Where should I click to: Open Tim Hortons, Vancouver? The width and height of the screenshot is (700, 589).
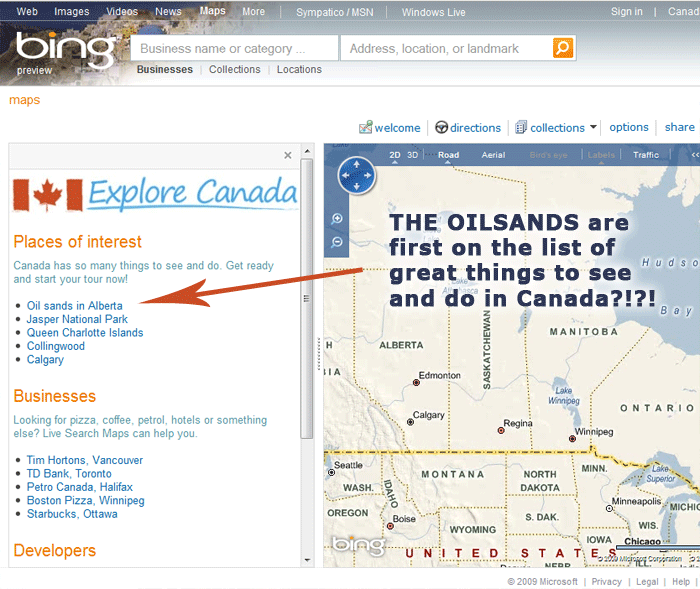[85, 460]
